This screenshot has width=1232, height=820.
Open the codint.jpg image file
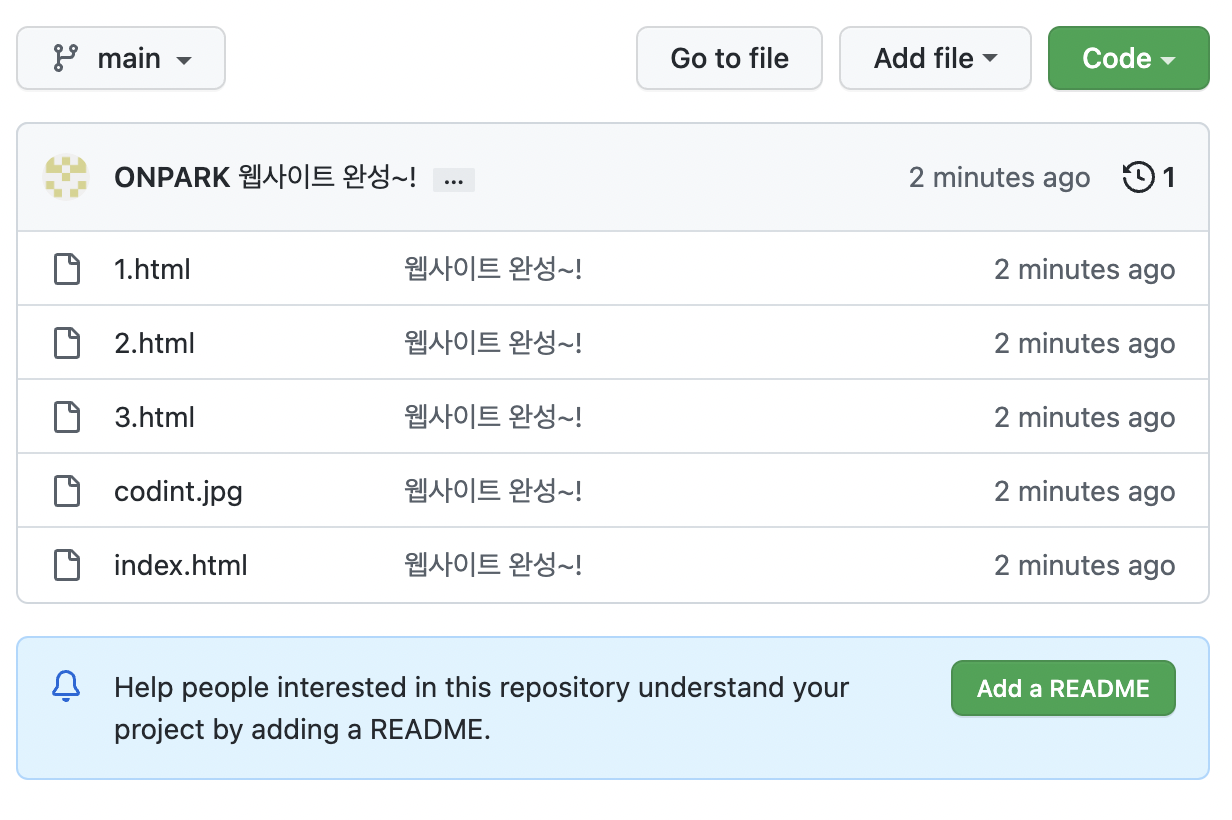pos(178,491)
